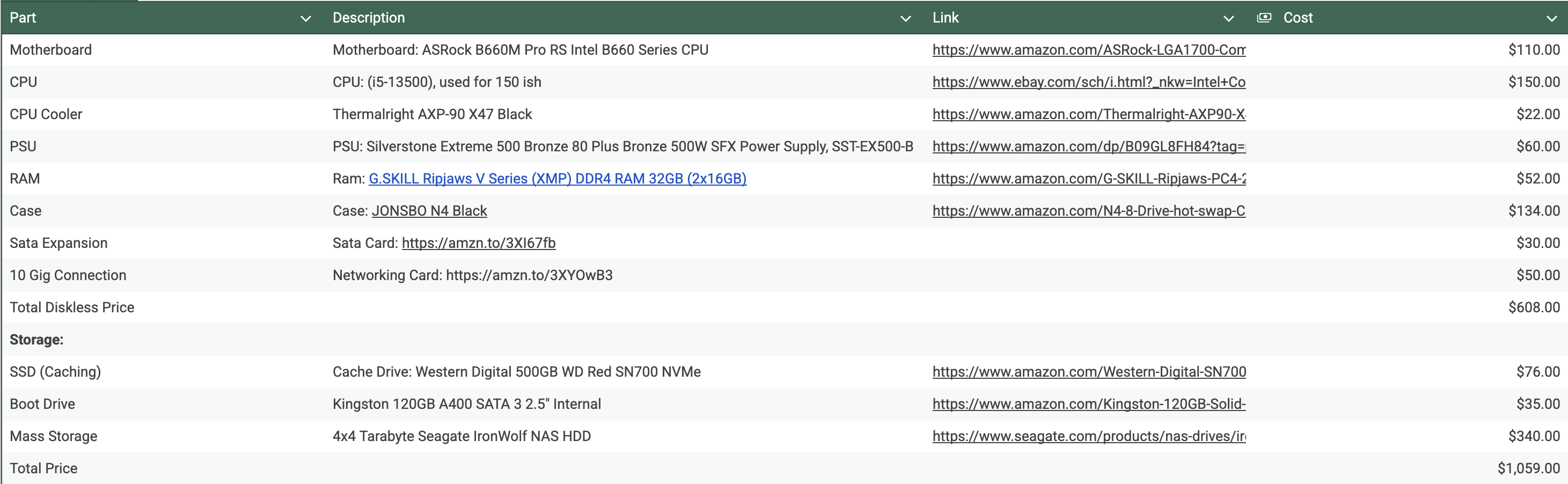This screenshot has width=1568, height=484.
Task: Open the N4-8-Drive-hot-swap case Amazon link
Action: pyautogui.click(x=1089, y=211)
